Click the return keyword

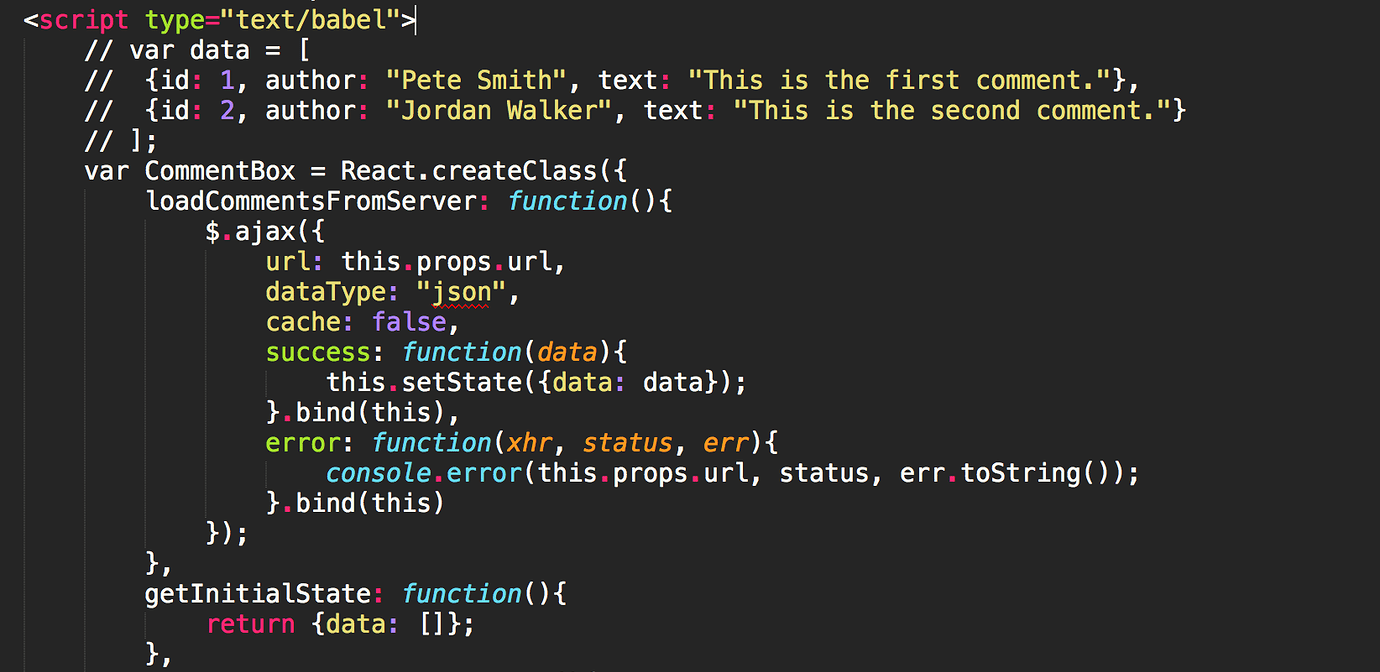pos(250,624)
